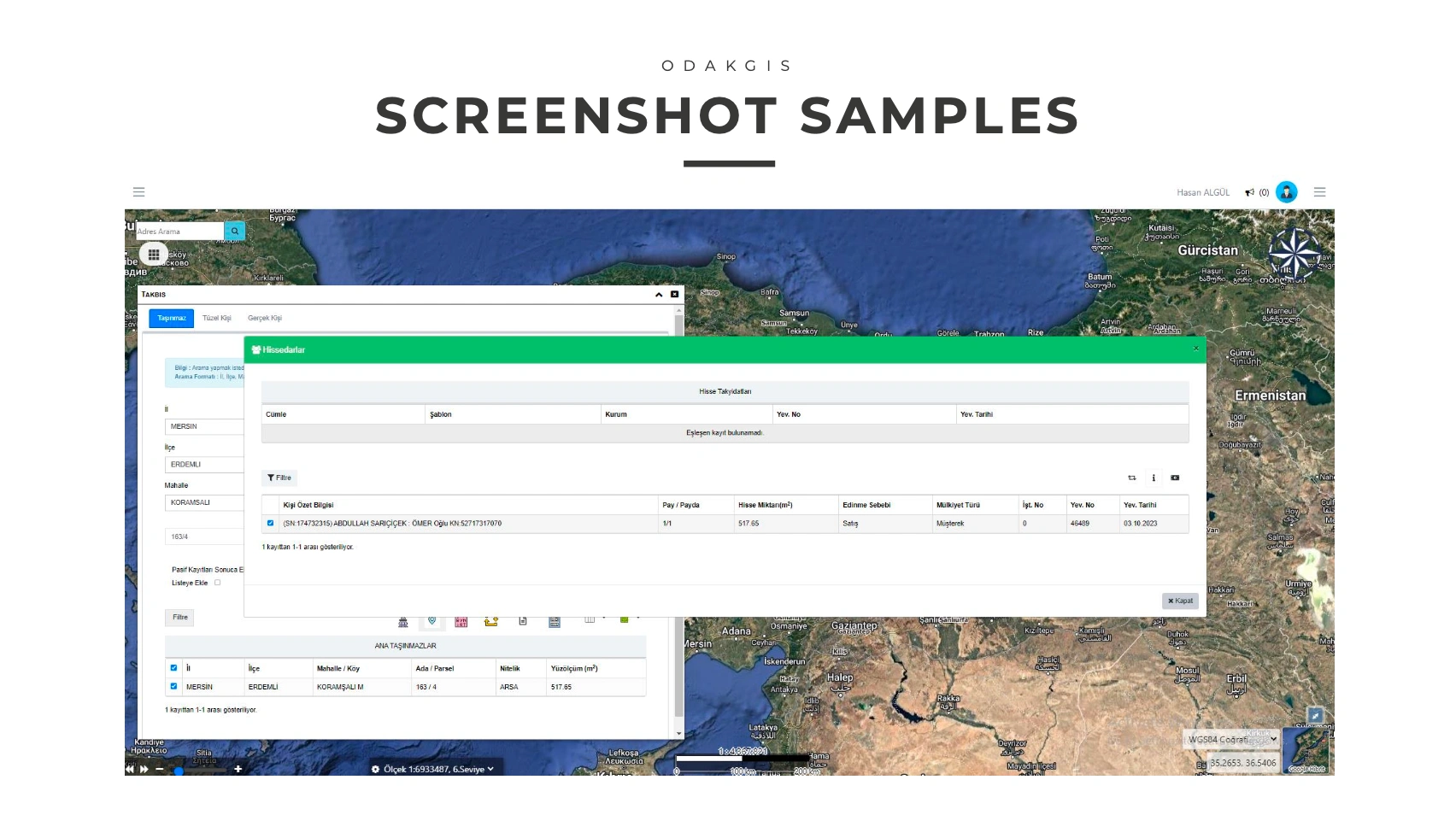The height and width of the screenshot is (815, 1456).
Task: Uncheck the MERSİN row checkbox
Action: [x=173, y=687]
